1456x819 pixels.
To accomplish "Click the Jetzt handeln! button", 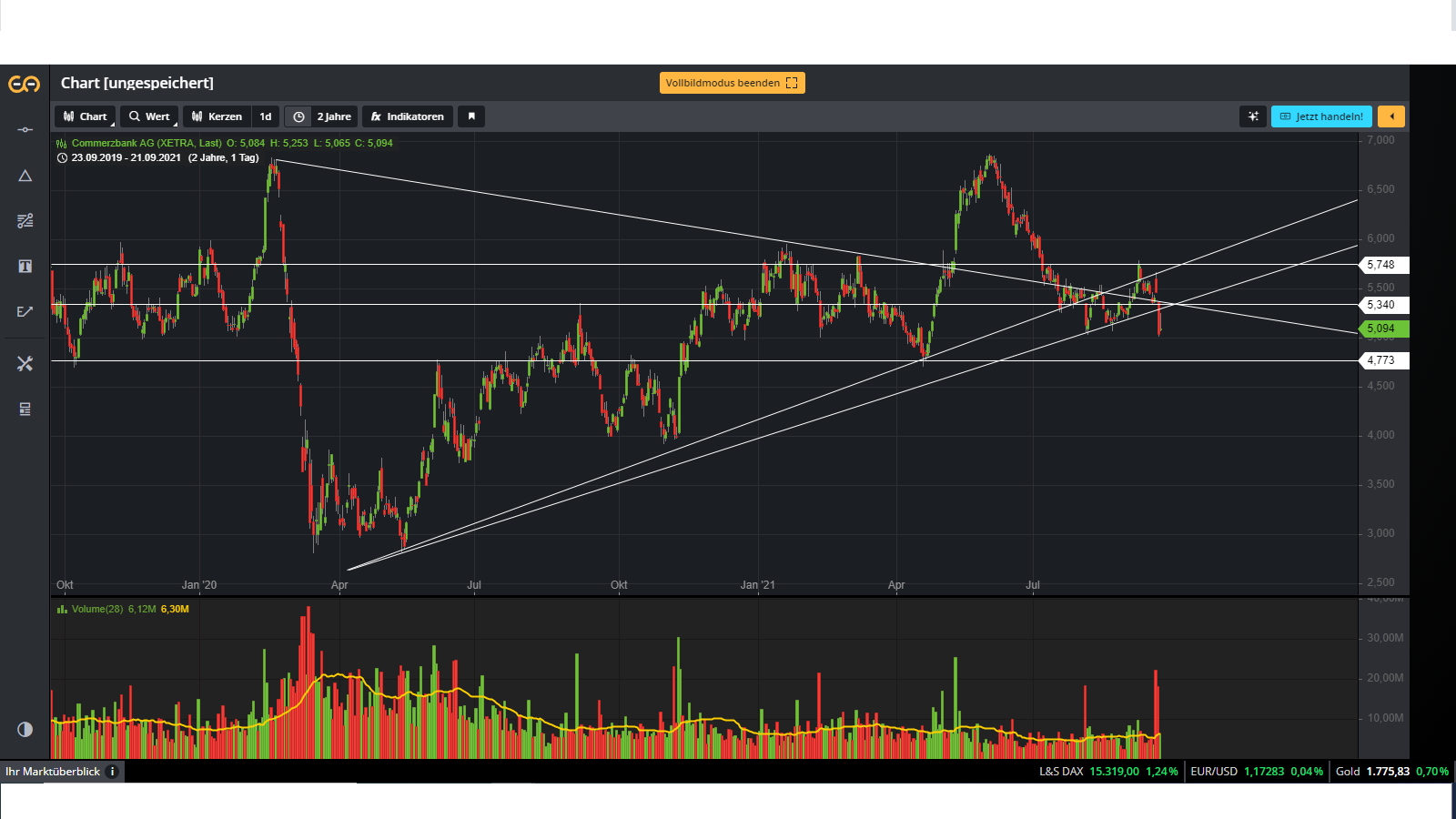I will [1321, 116].
